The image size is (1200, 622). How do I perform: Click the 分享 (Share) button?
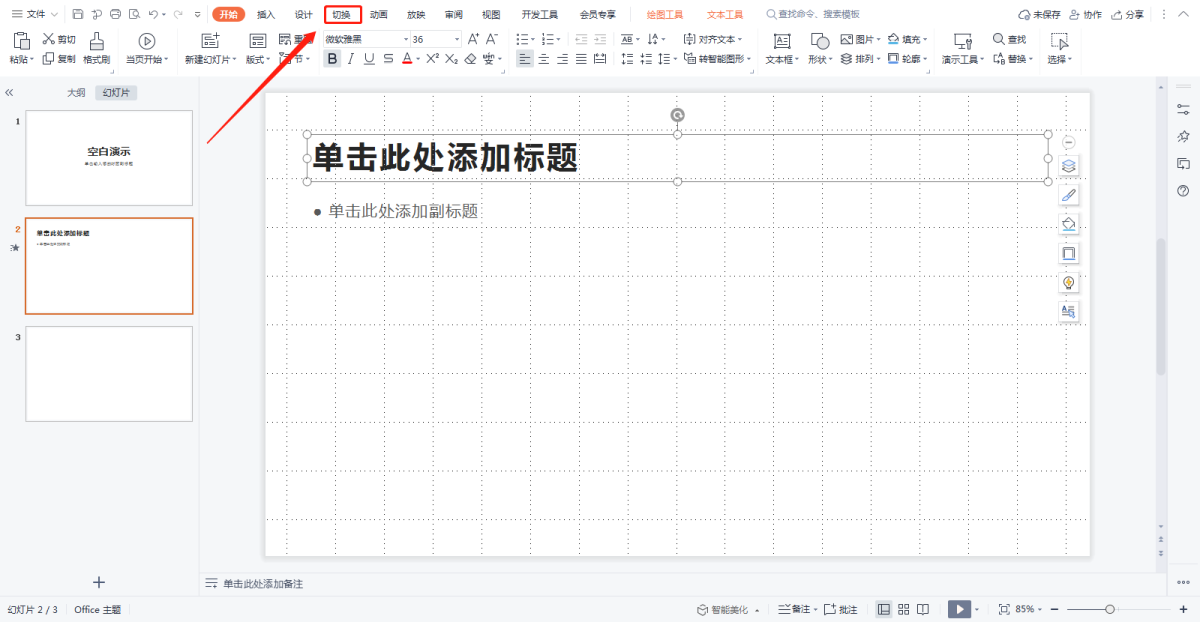pyautogui.click(x=1128, y=15)
